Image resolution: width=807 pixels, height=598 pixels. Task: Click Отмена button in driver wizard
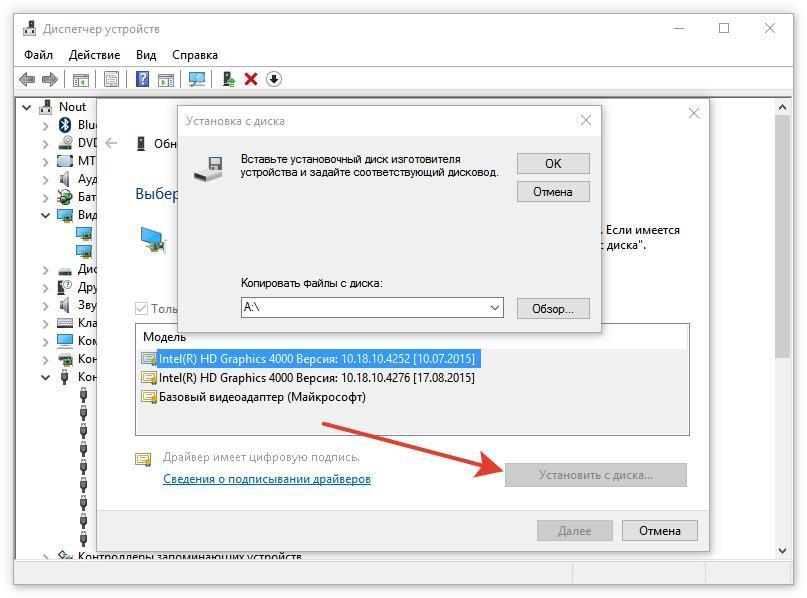click(x=660, y=531)
